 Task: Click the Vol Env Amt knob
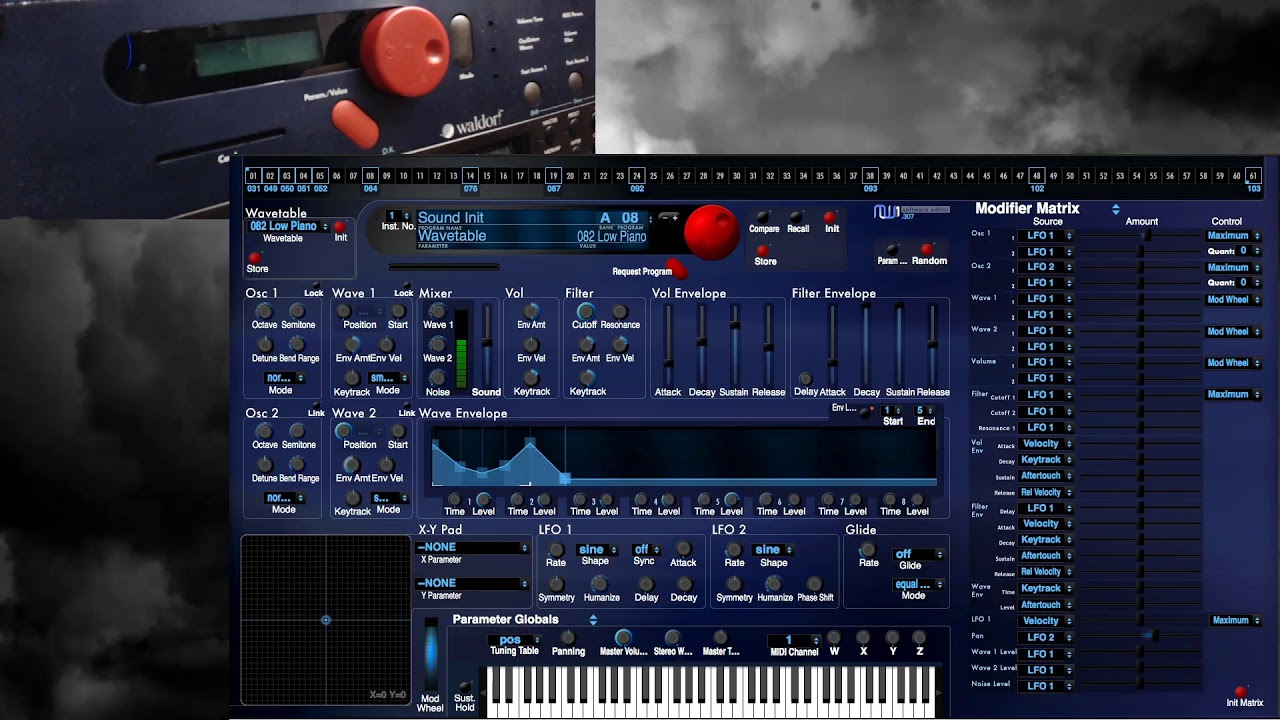click(x=531, y=311)
